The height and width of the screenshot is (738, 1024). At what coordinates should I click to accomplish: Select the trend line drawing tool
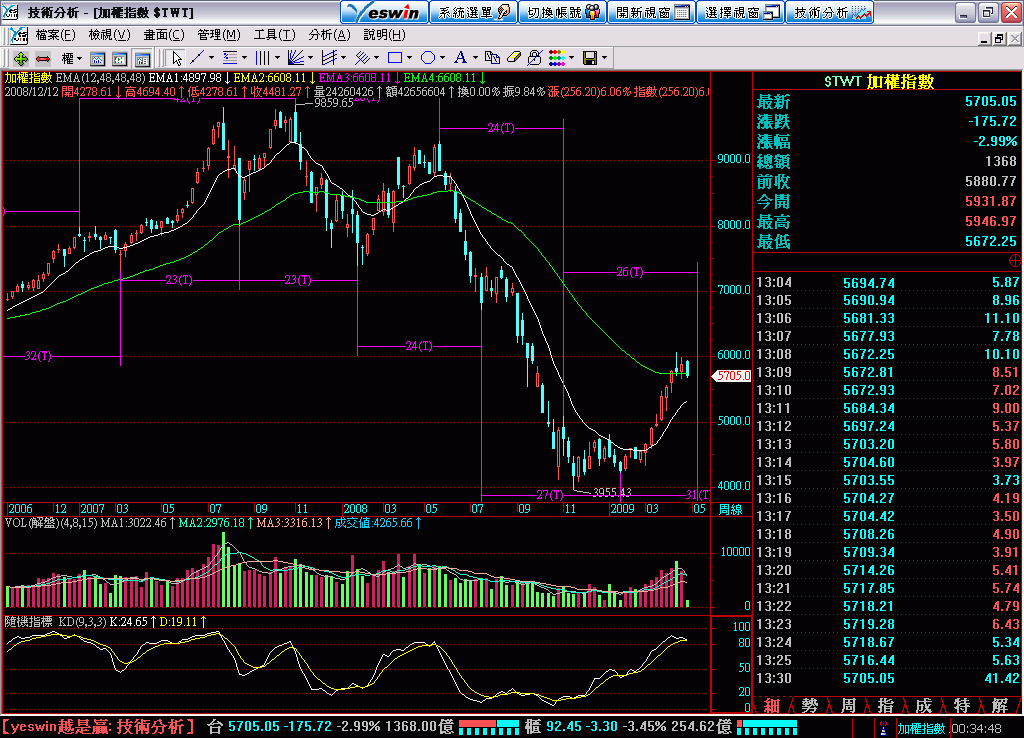click(197, 58)
